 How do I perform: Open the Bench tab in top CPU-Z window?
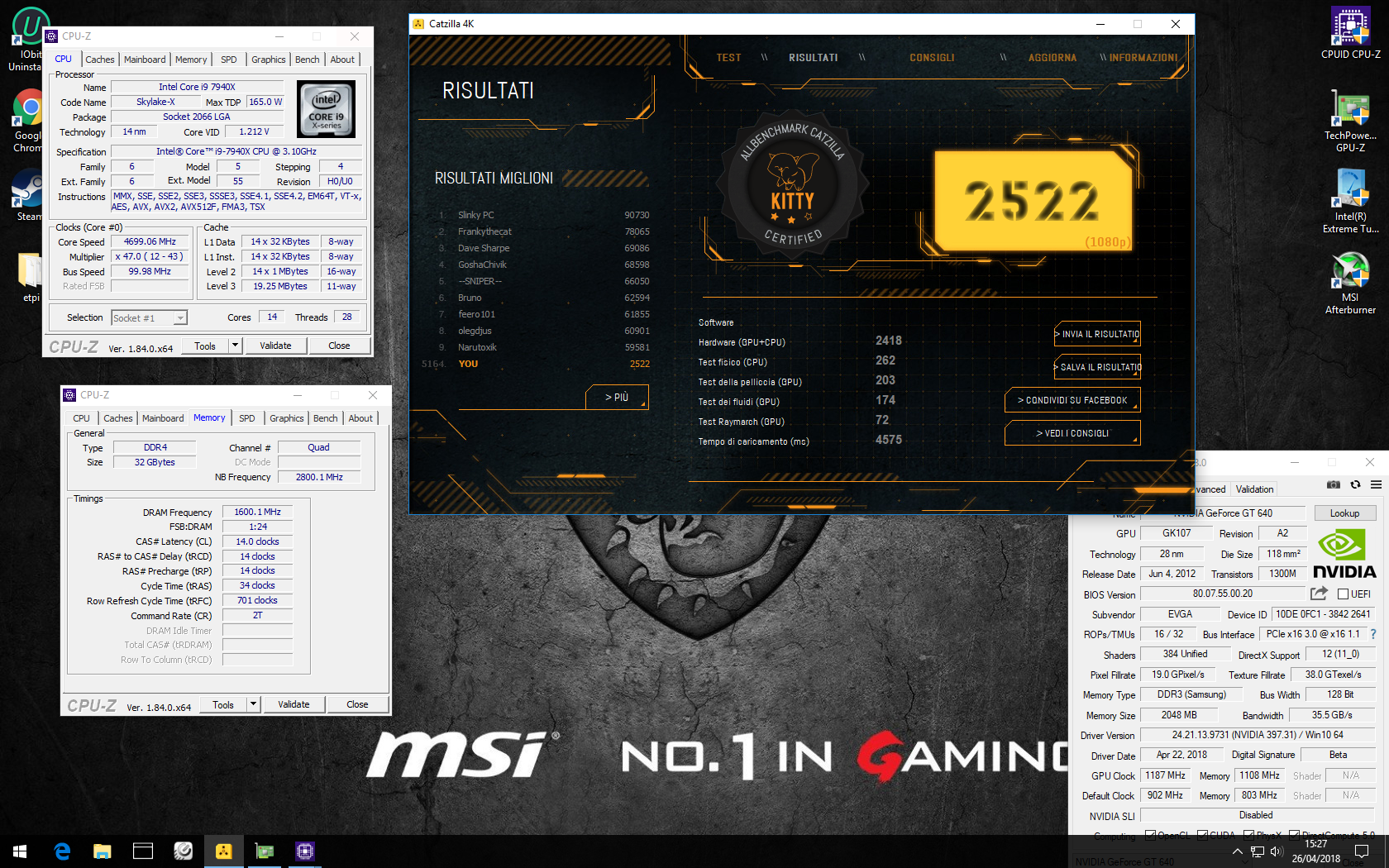pos(308,60)
